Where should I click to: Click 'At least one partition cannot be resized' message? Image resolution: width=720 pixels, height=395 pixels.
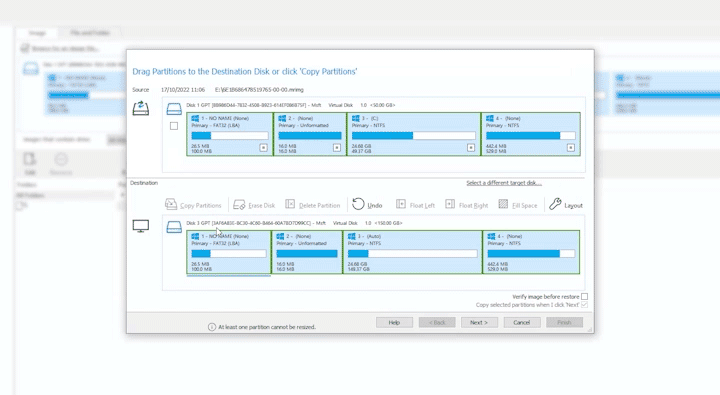pos(267,327)
